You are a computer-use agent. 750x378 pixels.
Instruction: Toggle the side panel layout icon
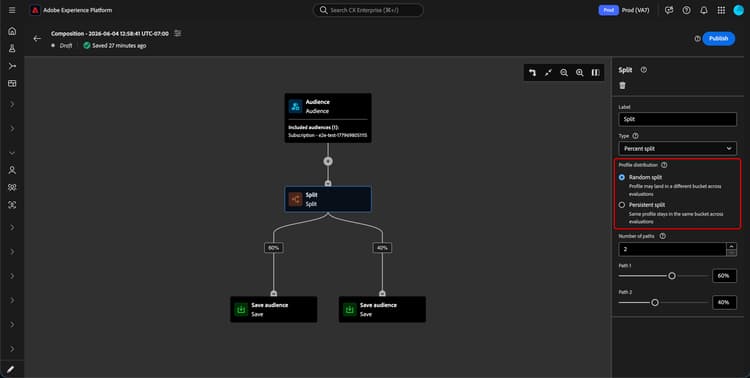click(x=596, y=73)
